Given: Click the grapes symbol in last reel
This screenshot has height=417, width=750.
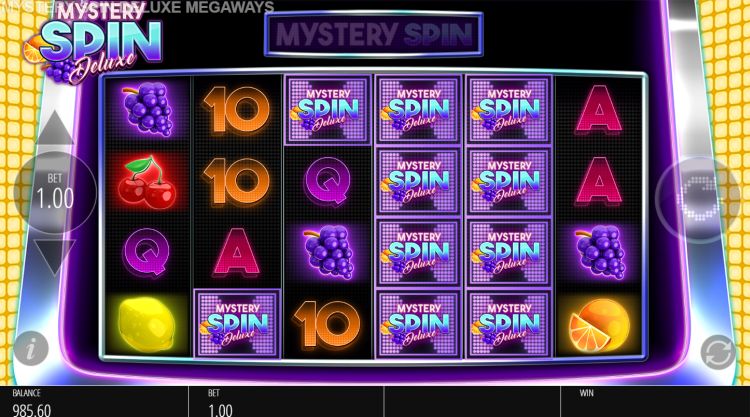Looking at the screenshot, I should [601, 252].
